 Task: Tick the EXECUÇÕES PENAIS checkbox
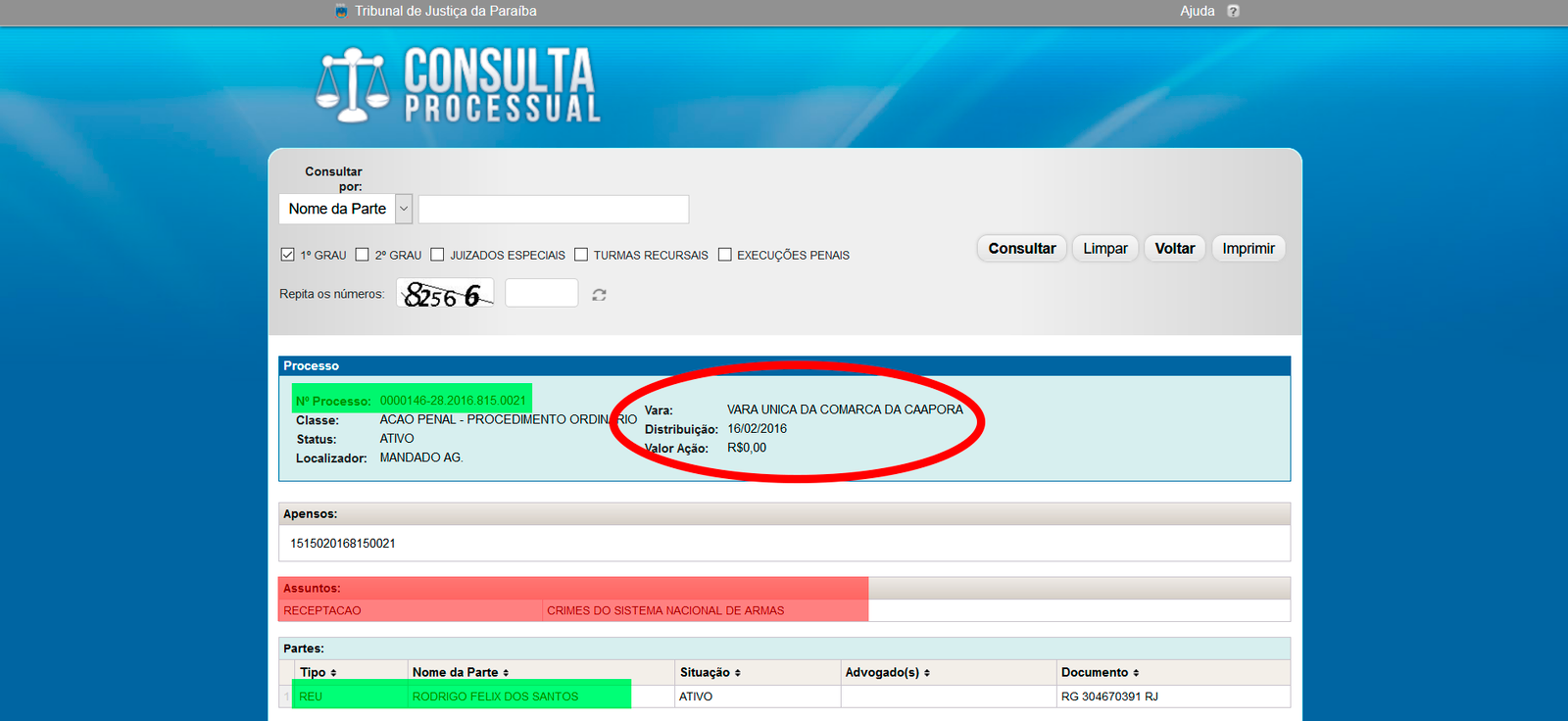(724, 255)
